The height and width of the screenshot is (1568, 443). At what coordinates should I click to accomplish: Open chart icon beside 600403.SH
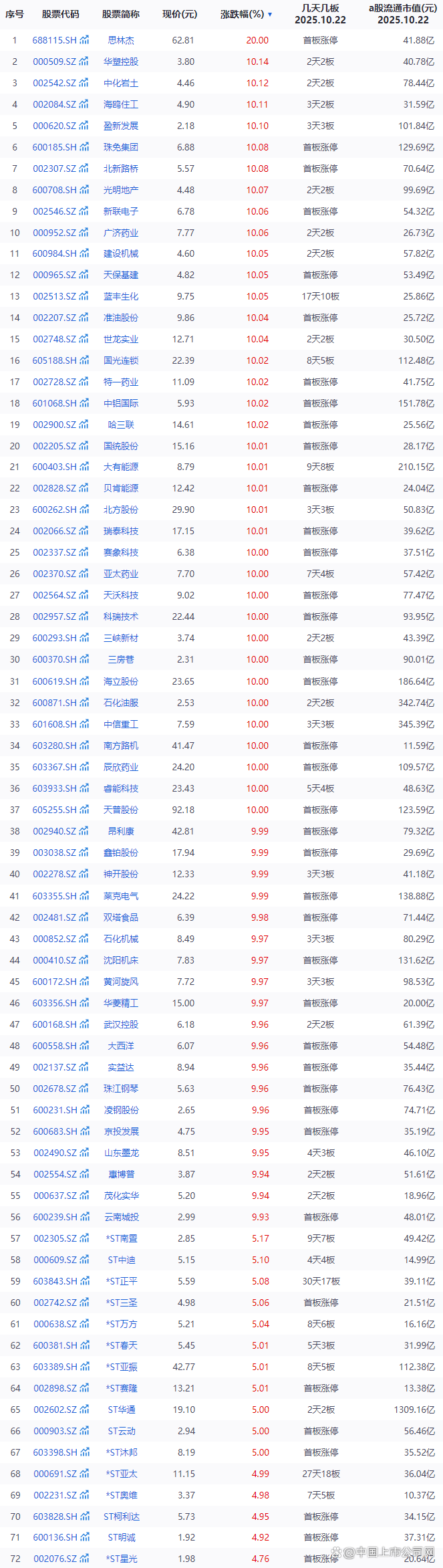point(84,467)
